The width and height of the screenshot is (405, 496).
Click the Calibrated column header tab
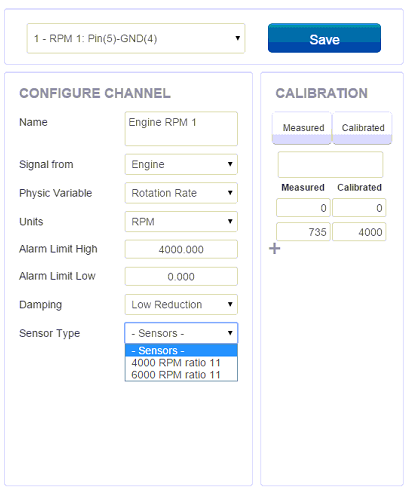coord(362,128)
